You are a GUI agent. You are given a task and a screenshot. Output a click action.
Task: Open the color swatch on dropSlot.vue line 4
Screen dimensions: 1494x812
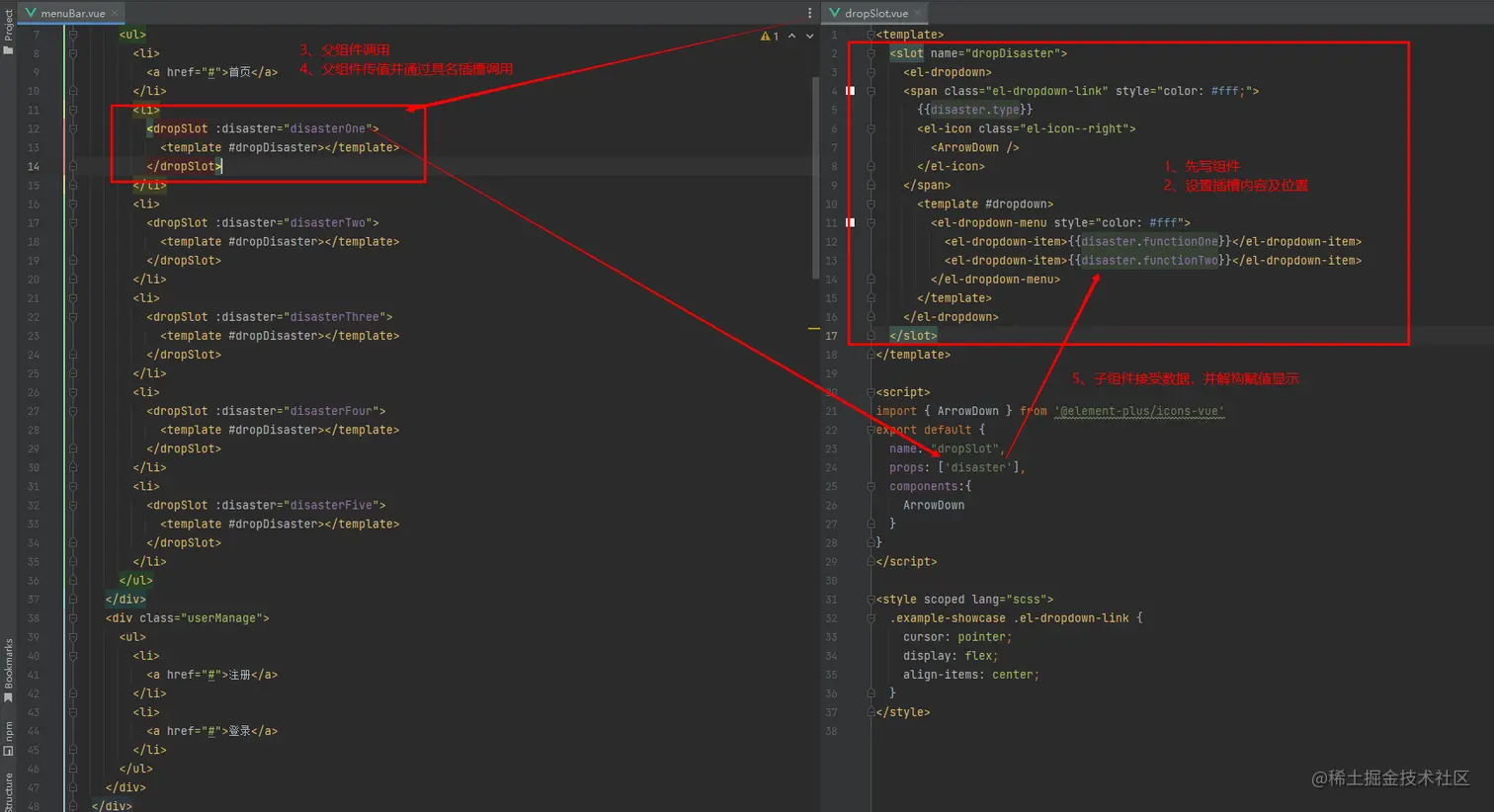point(850,91)
